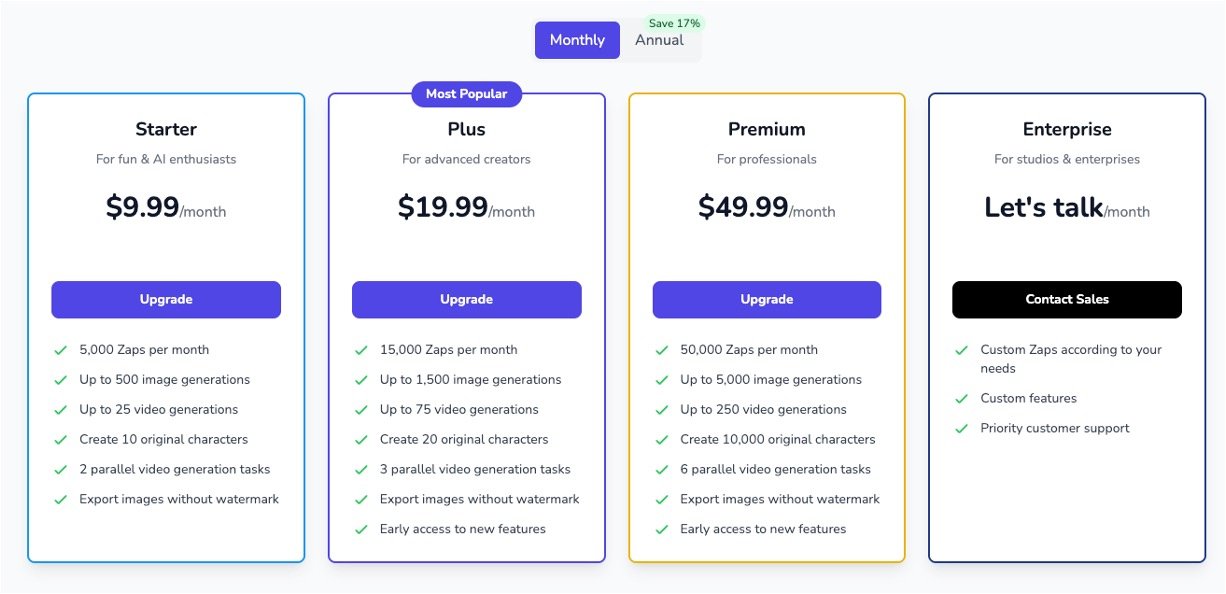The width and height of the screenshot is (1226, 594).
Task: Click the Most Popular badge
Action: tap(466, 94)
